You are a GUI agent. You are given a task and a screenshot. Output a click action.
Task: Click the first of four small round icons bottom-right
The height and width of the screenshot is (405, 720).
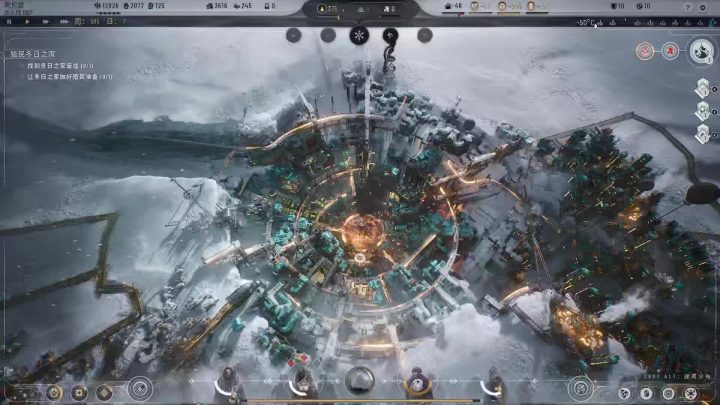click(x=624, y=393)
